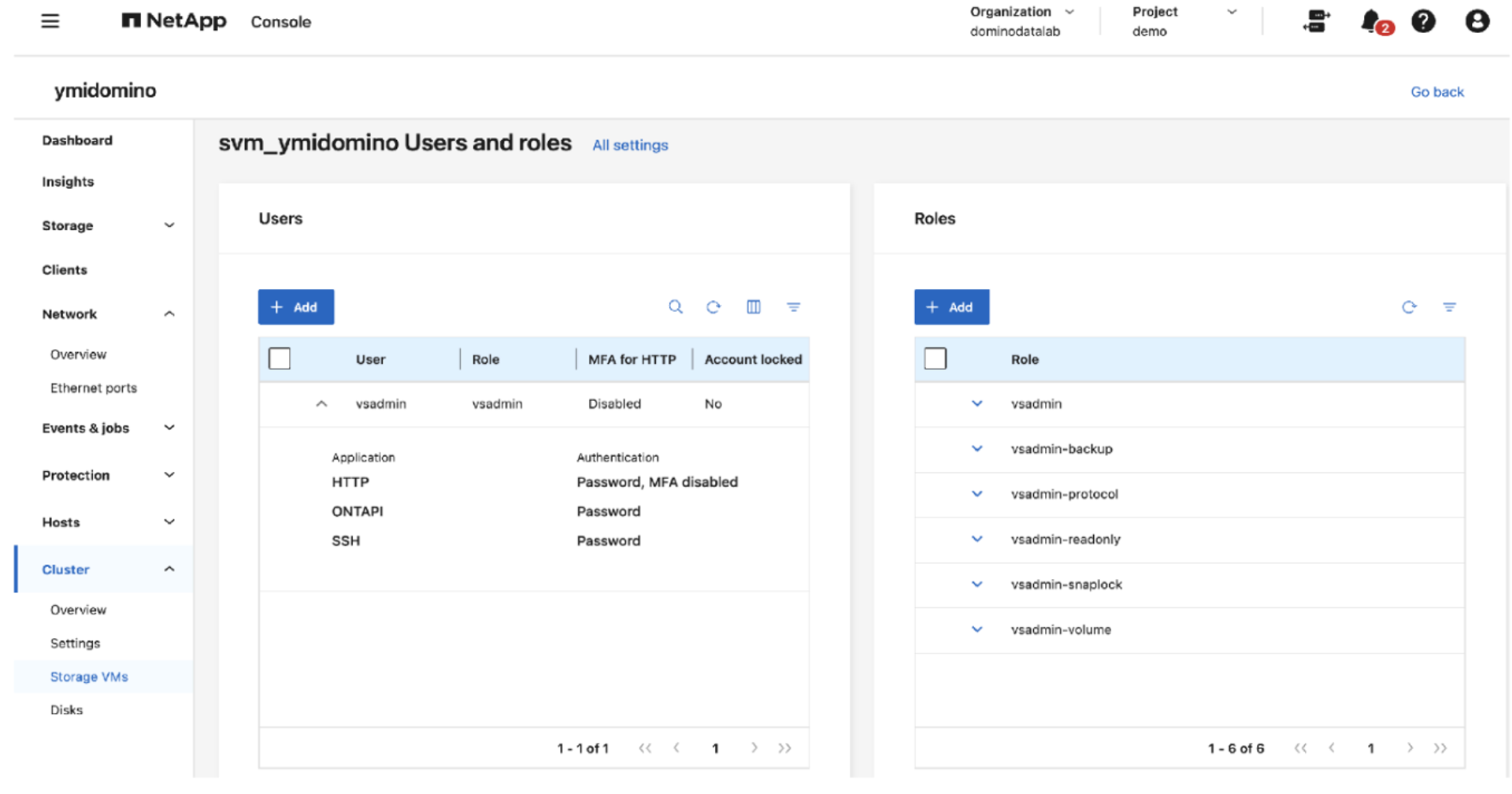The image size is (1512, 794).
Task: Go to previous page of Roles table
Action: click(x=1332, y=748)
